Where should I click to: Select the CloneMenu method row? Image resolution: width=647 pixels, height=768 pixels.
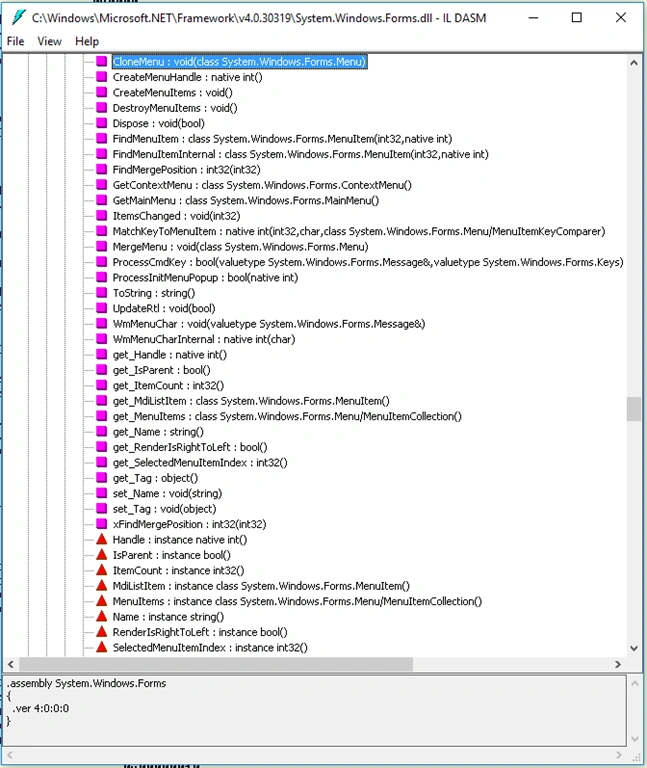pos(240,62)
